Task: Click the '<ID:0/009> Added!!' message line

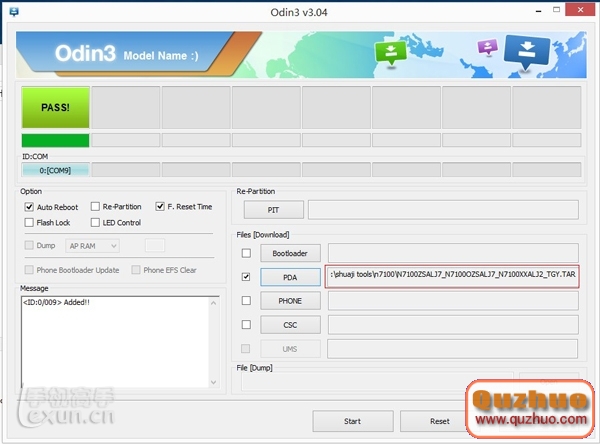Action: click(56, 302)
